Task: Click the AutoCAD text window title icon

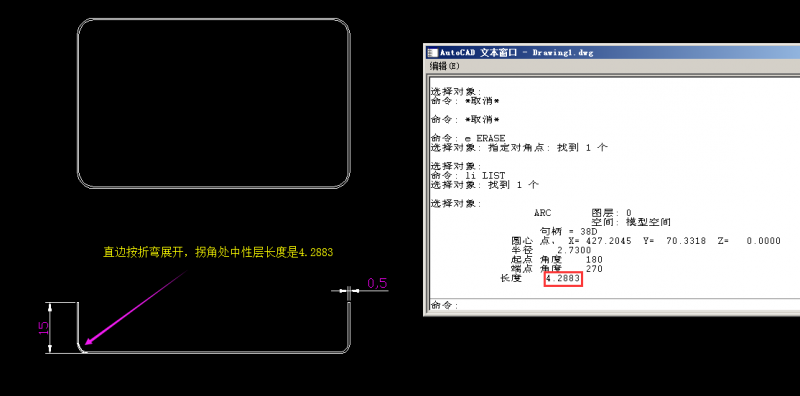Action: (433, 52)
